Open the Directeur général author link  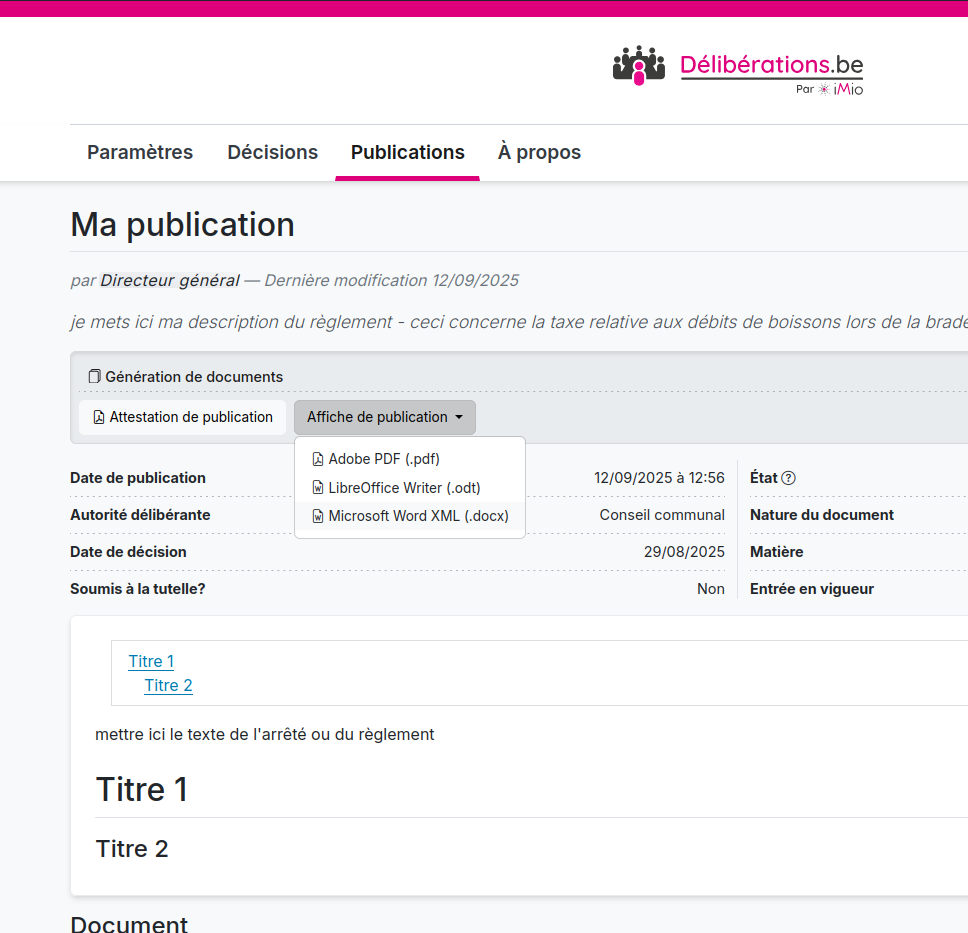point(169,280)
